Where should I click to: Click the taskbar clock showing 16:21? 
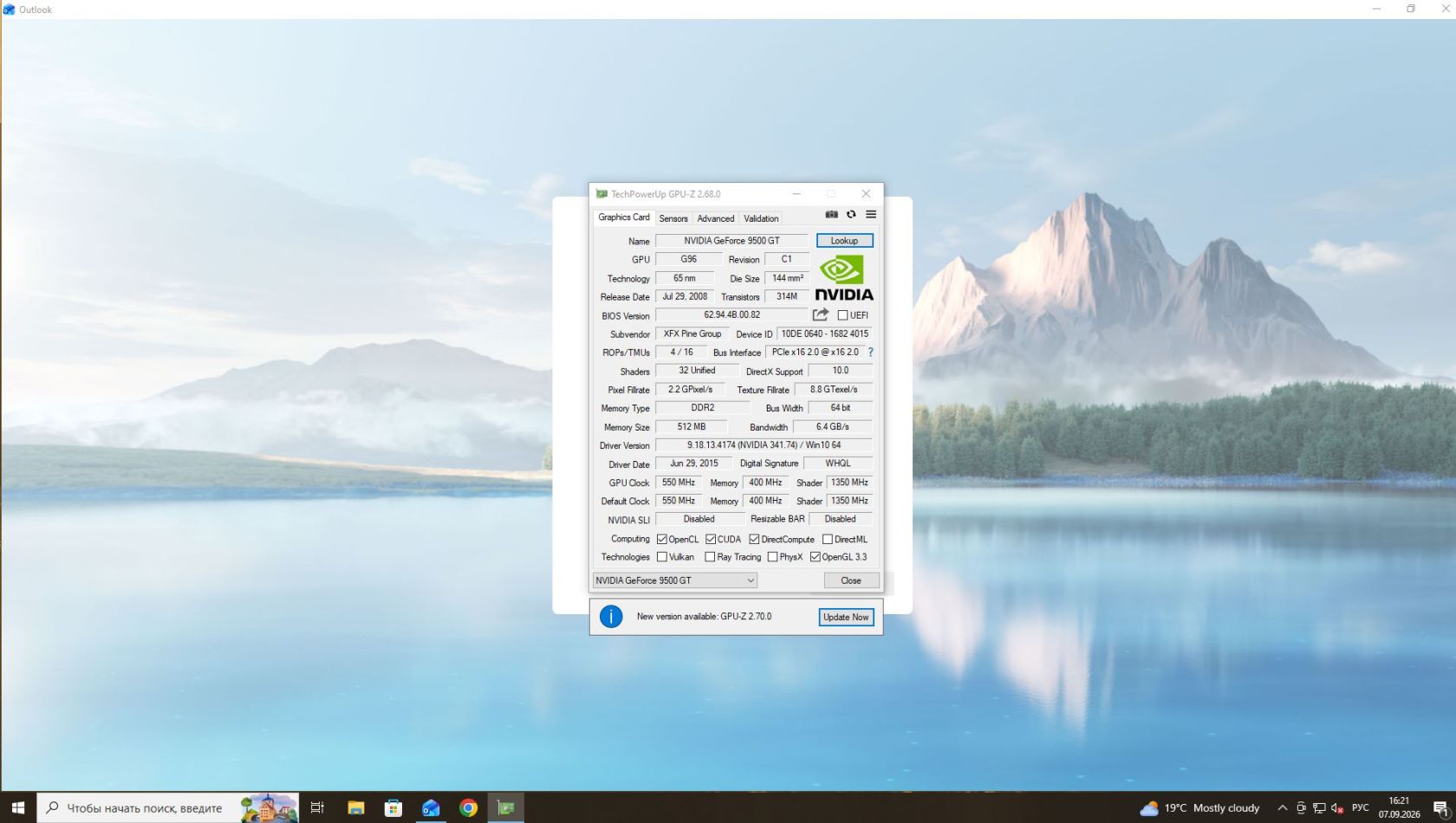(x=1399, y=807)
